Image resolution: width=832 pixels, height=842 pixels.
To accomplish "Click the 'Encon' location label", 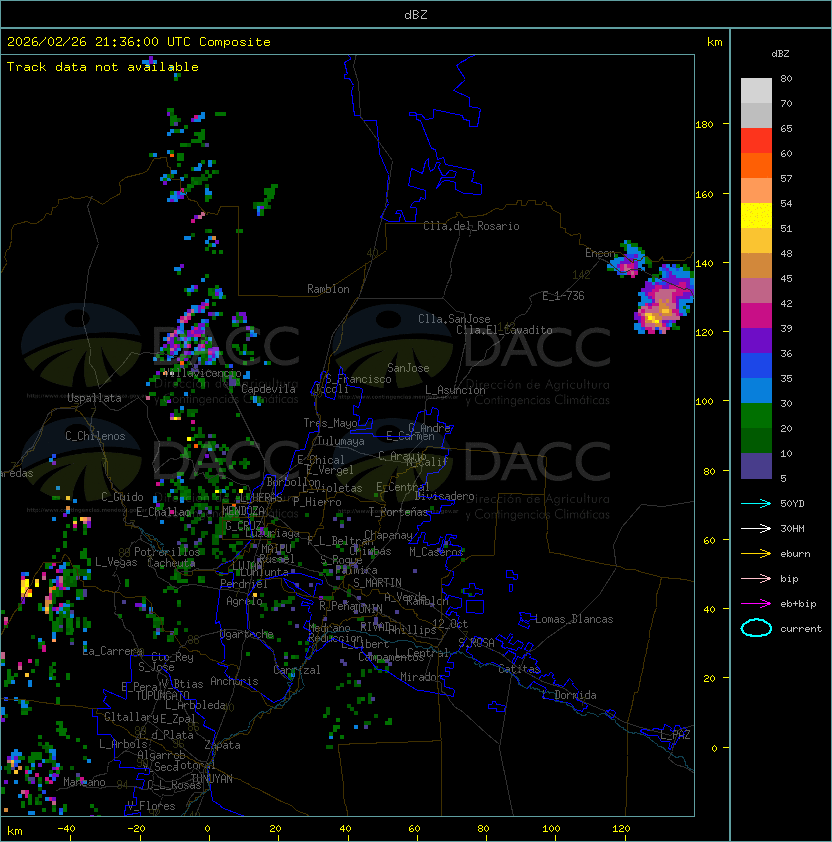I will pos(600,253).
